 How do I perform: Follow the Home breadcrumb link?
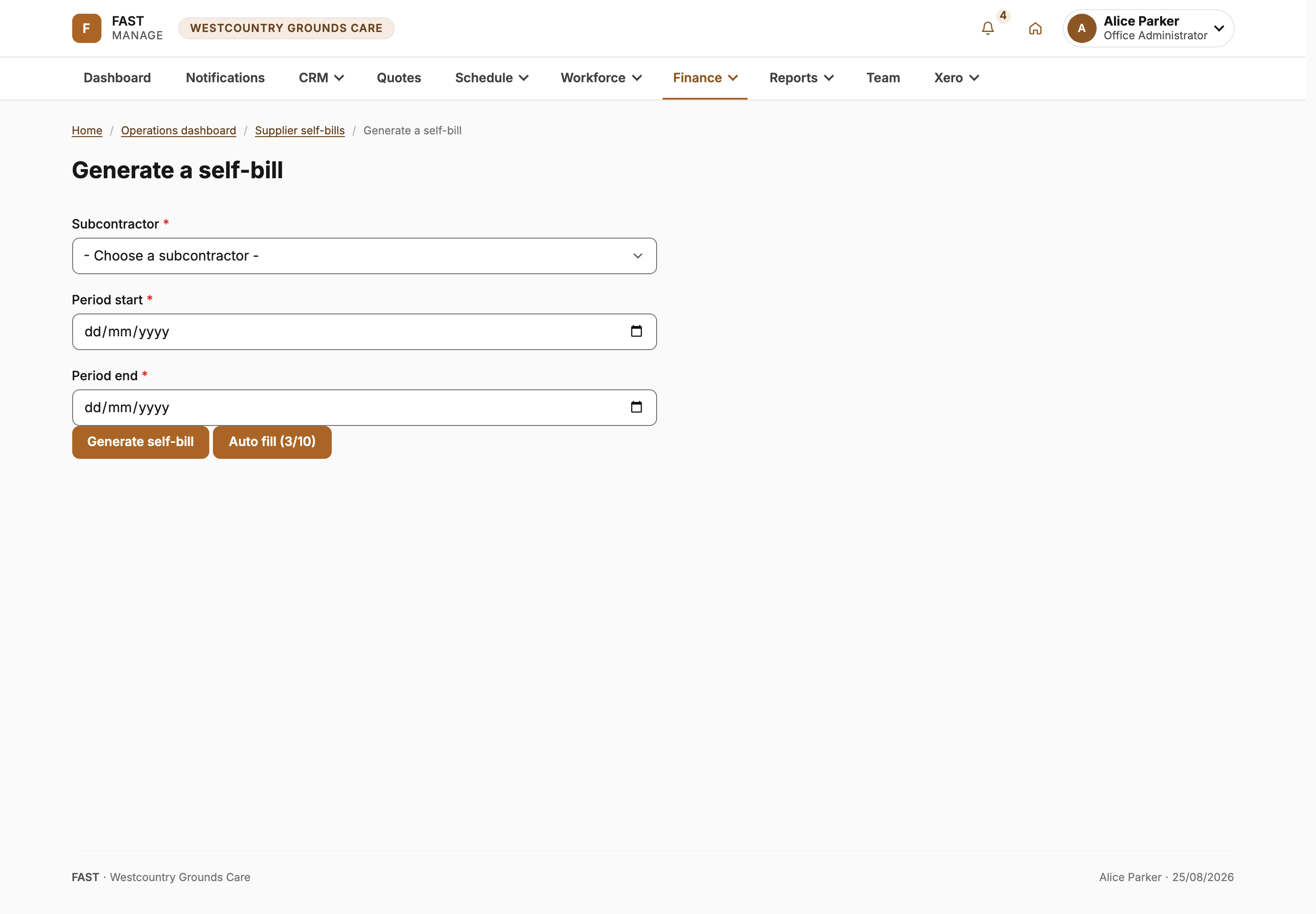87,131
